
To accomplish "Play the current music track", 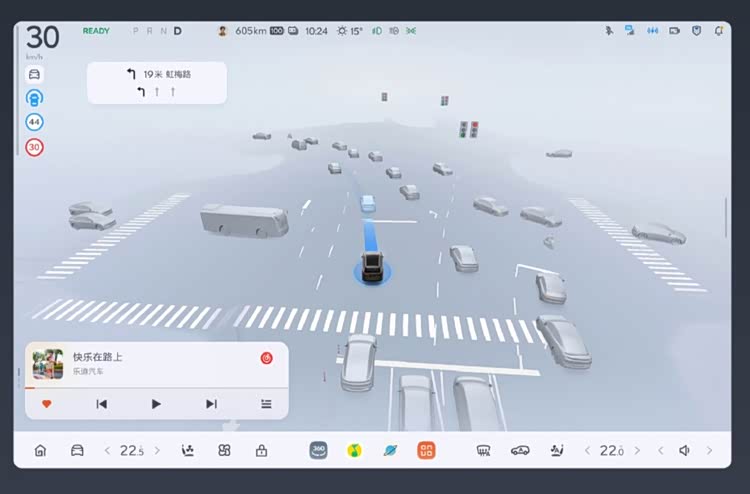I will tap(156, 404).
